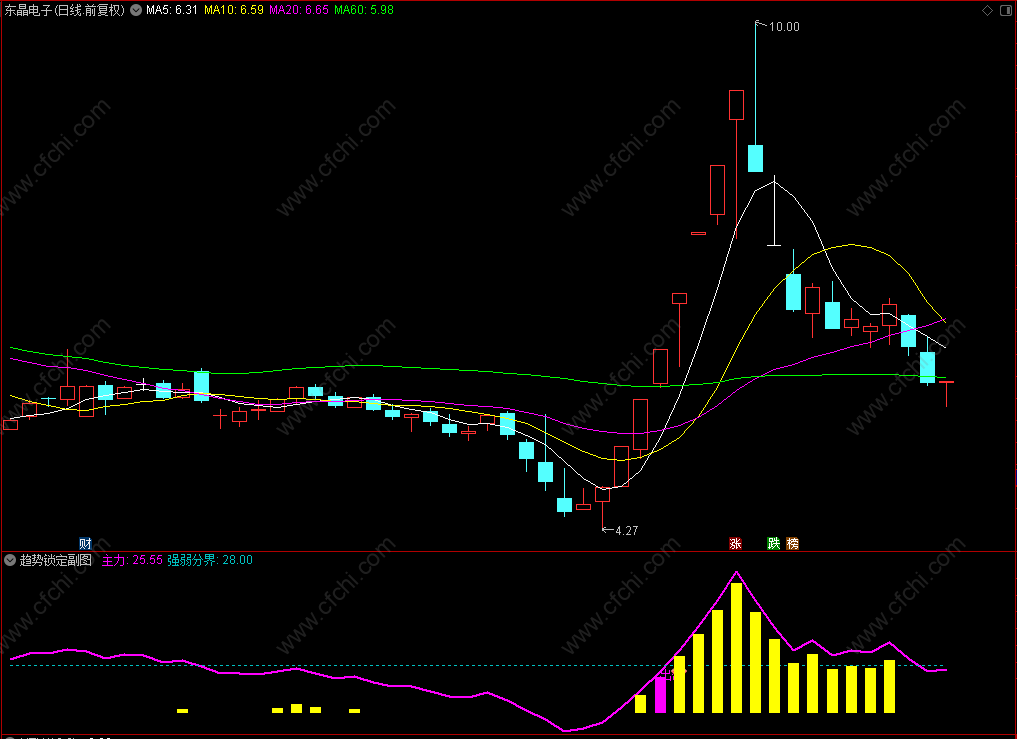This screenshot has width=1017, height=739.
Task: Click the 趋势锁定副图 sub-chart name
Action: pyautogui.click(x=56, y=560)
